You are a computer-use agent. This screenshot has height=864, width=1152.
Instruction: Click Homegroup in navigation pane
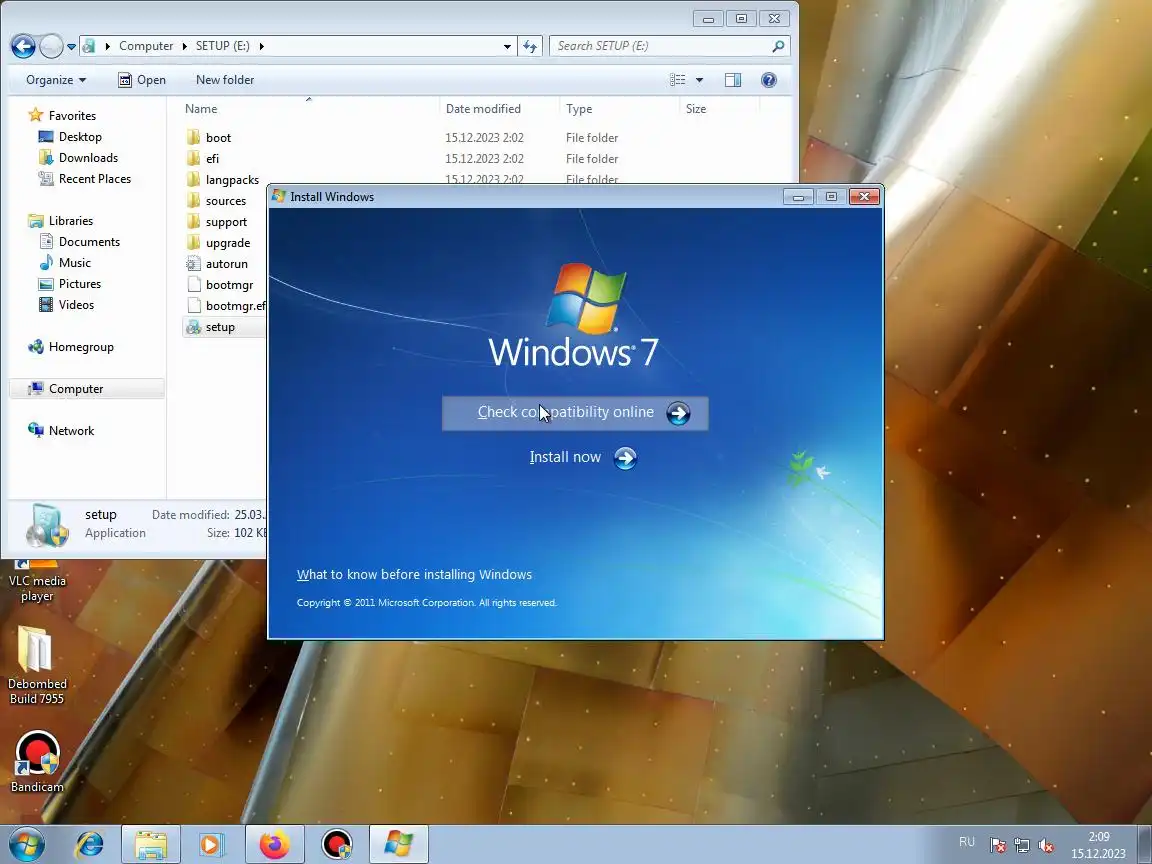(x=81, y=347)
